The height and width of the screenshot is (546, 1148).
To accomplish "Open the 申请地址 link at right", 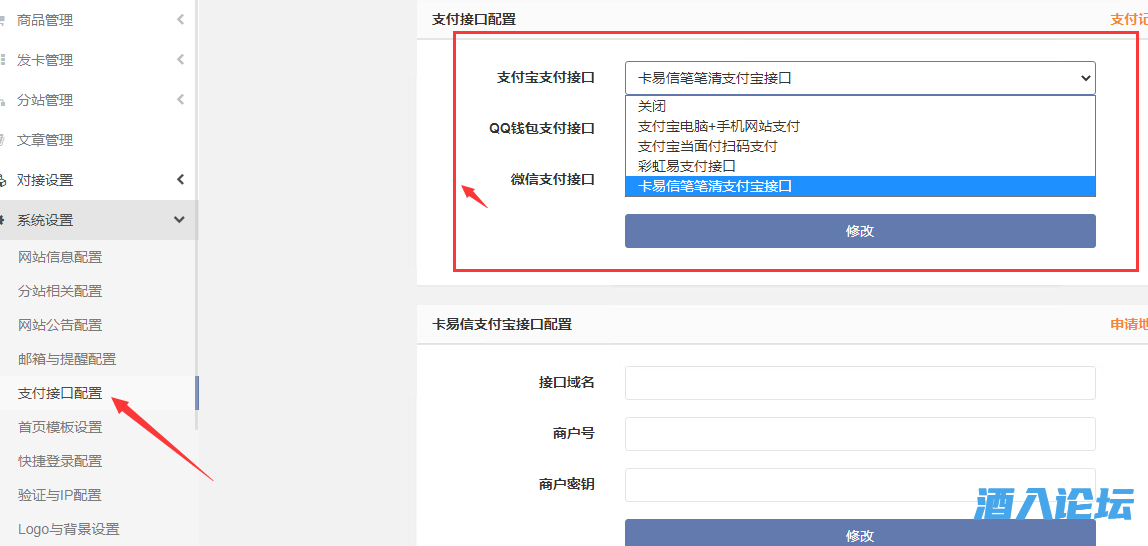I will tap(1128, 324).
